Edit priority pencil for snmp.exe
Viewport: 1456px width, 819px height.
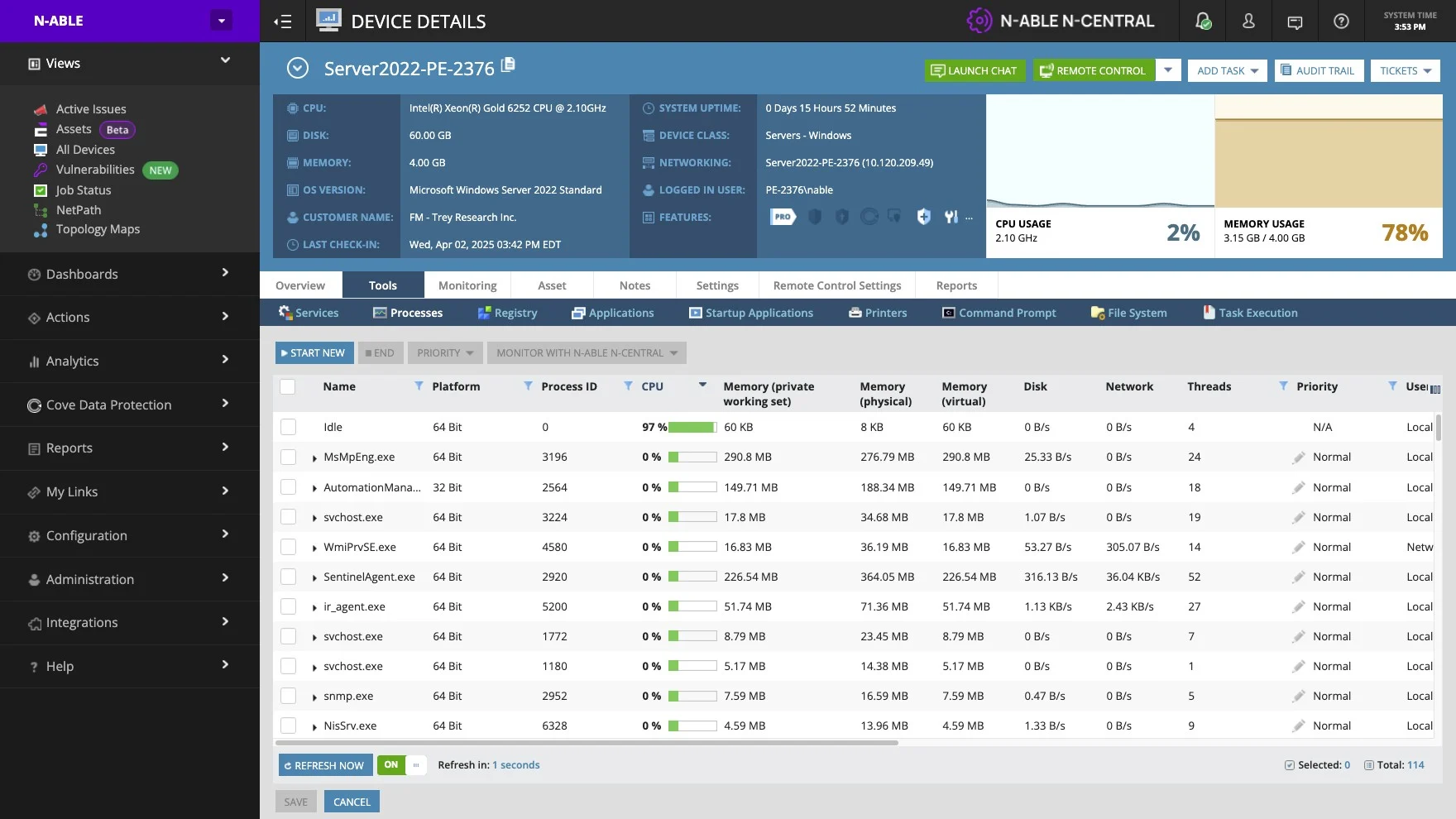click(1299, 697)
